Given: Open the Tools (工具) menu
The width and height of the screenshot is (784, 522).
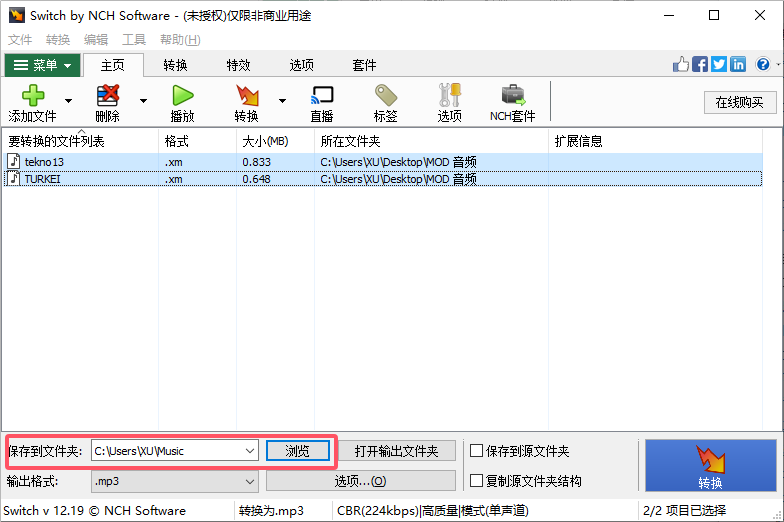Looking at the screenshot, I should 134,40.
